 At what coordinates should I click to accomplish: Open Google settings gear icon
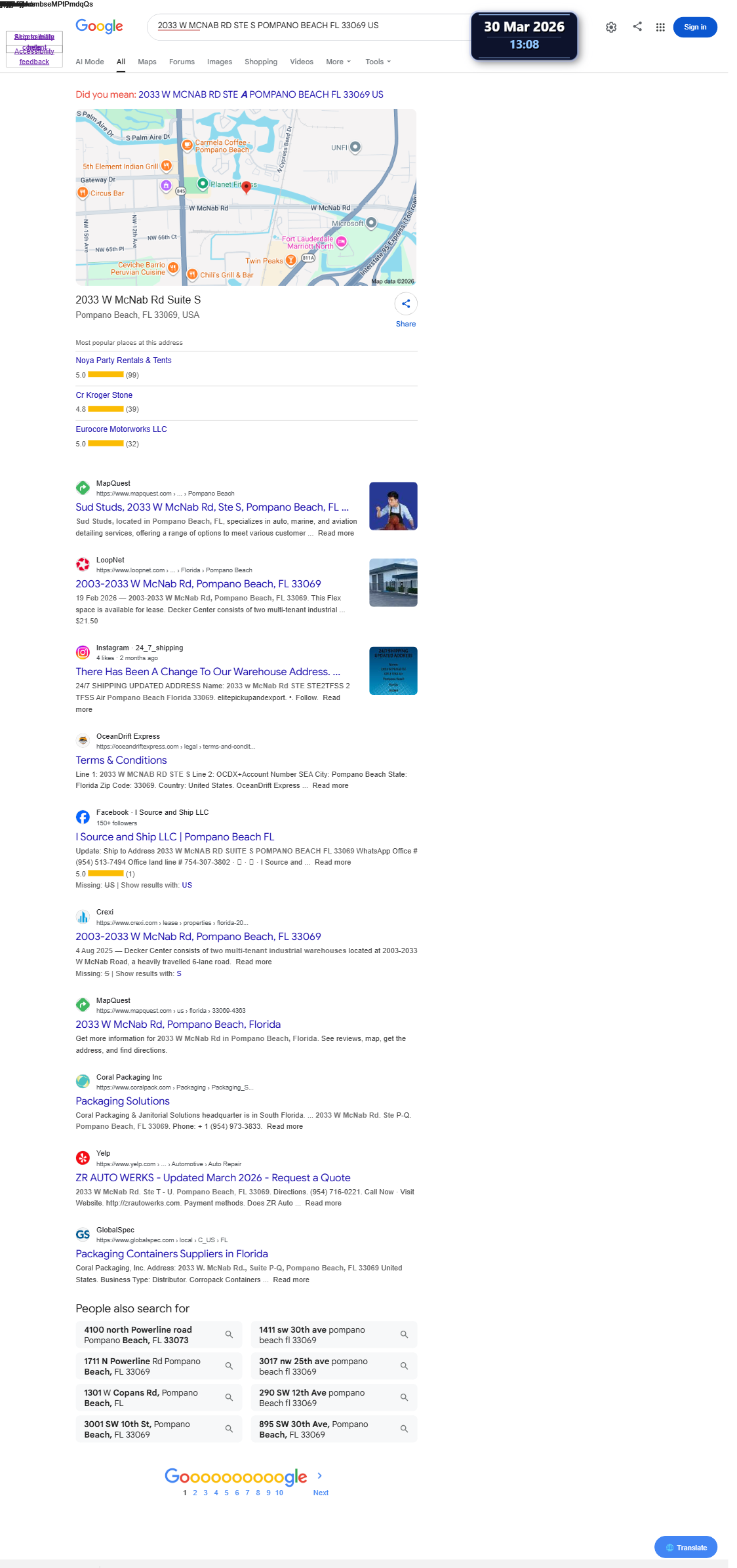(x=611, y=27)
